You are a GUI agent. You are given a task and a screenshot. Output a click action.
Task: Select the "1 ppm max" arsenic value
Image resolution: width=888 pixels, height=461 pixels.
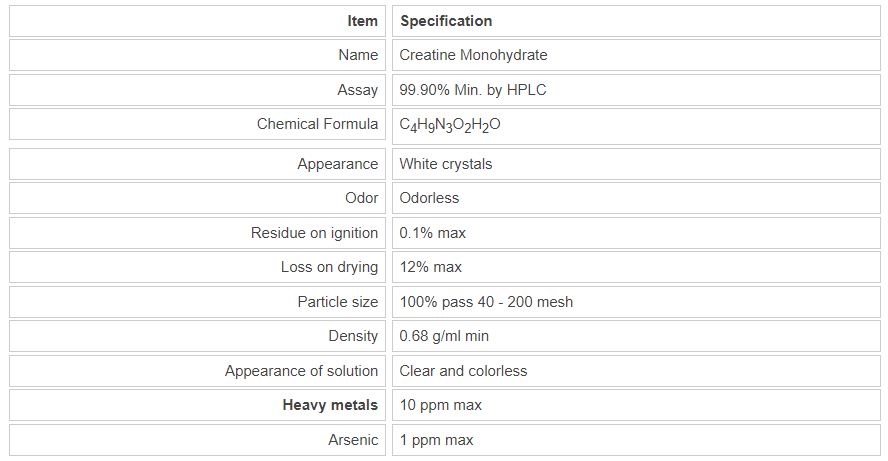coord(436,440)
